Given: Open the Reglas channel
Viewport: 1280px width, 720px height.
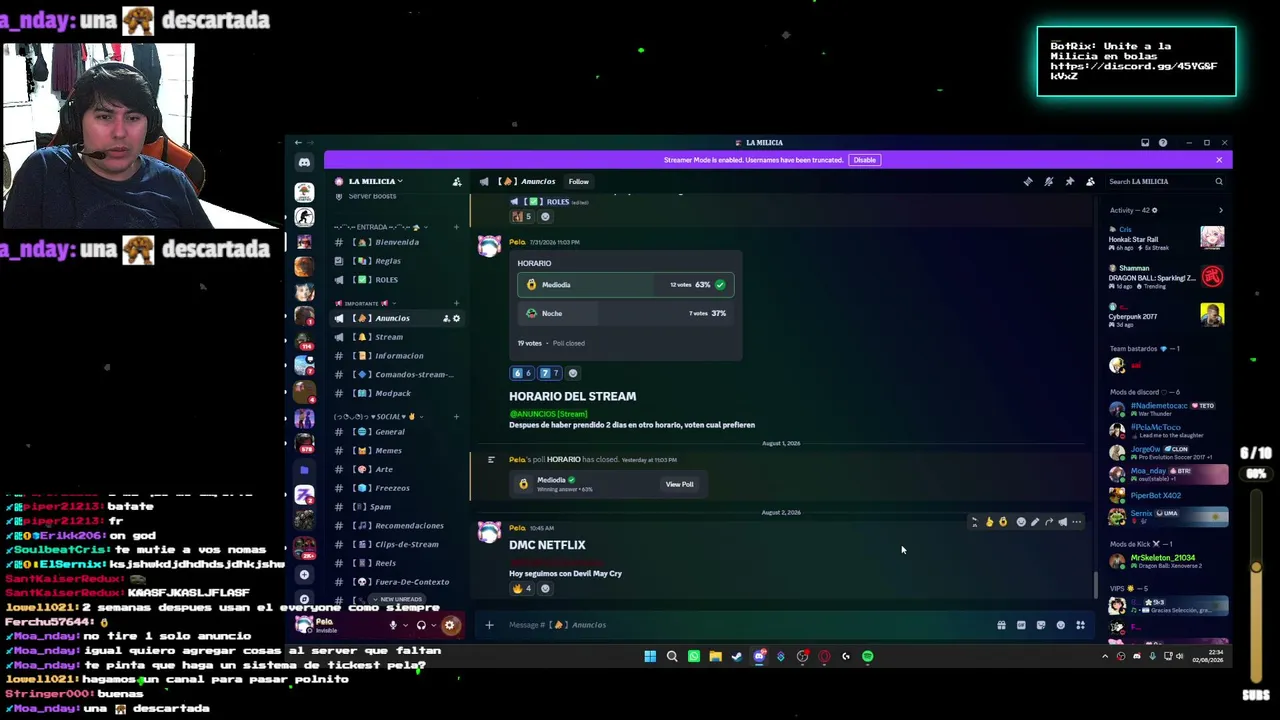Looking at the screenshot, I should point(397,261).
